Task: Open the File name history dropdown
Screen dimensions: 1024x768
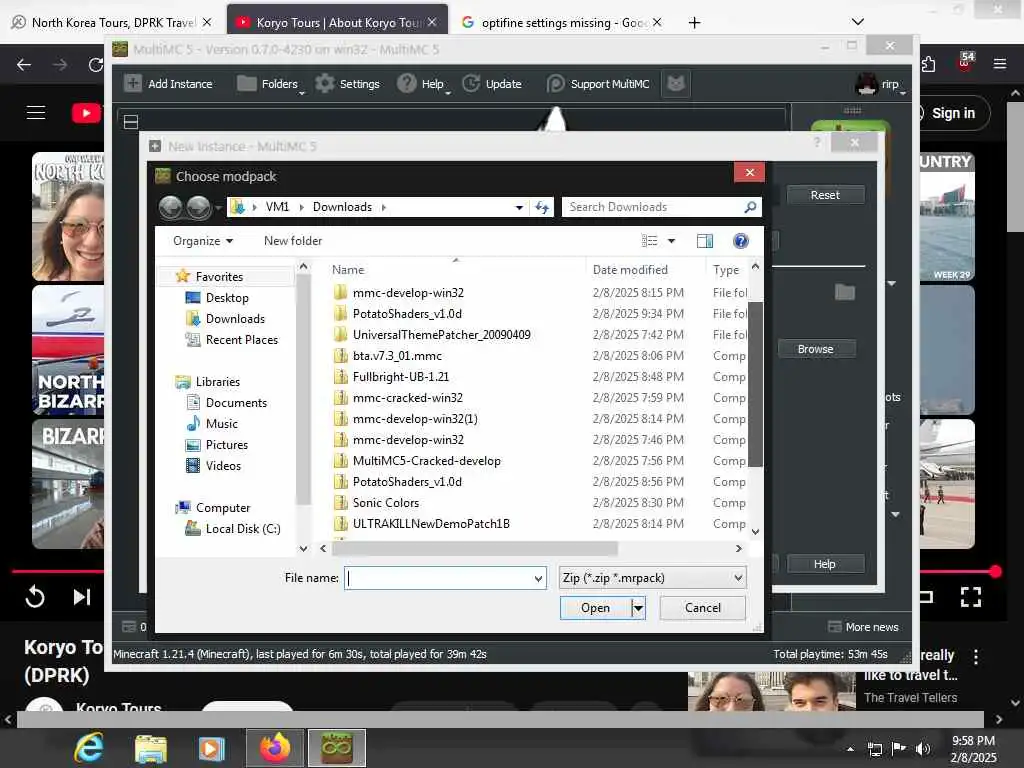Action: point(539,578)
